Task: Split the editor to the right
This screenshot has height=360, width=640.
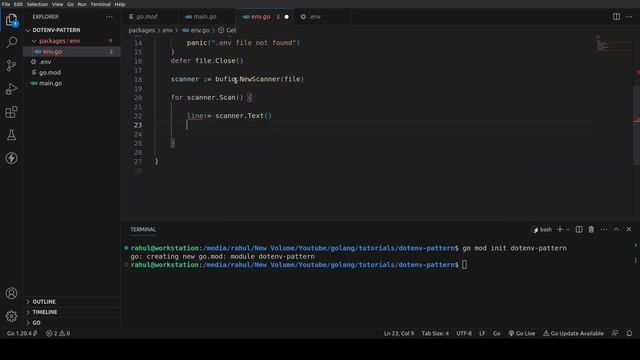Action: pos(616,17)
